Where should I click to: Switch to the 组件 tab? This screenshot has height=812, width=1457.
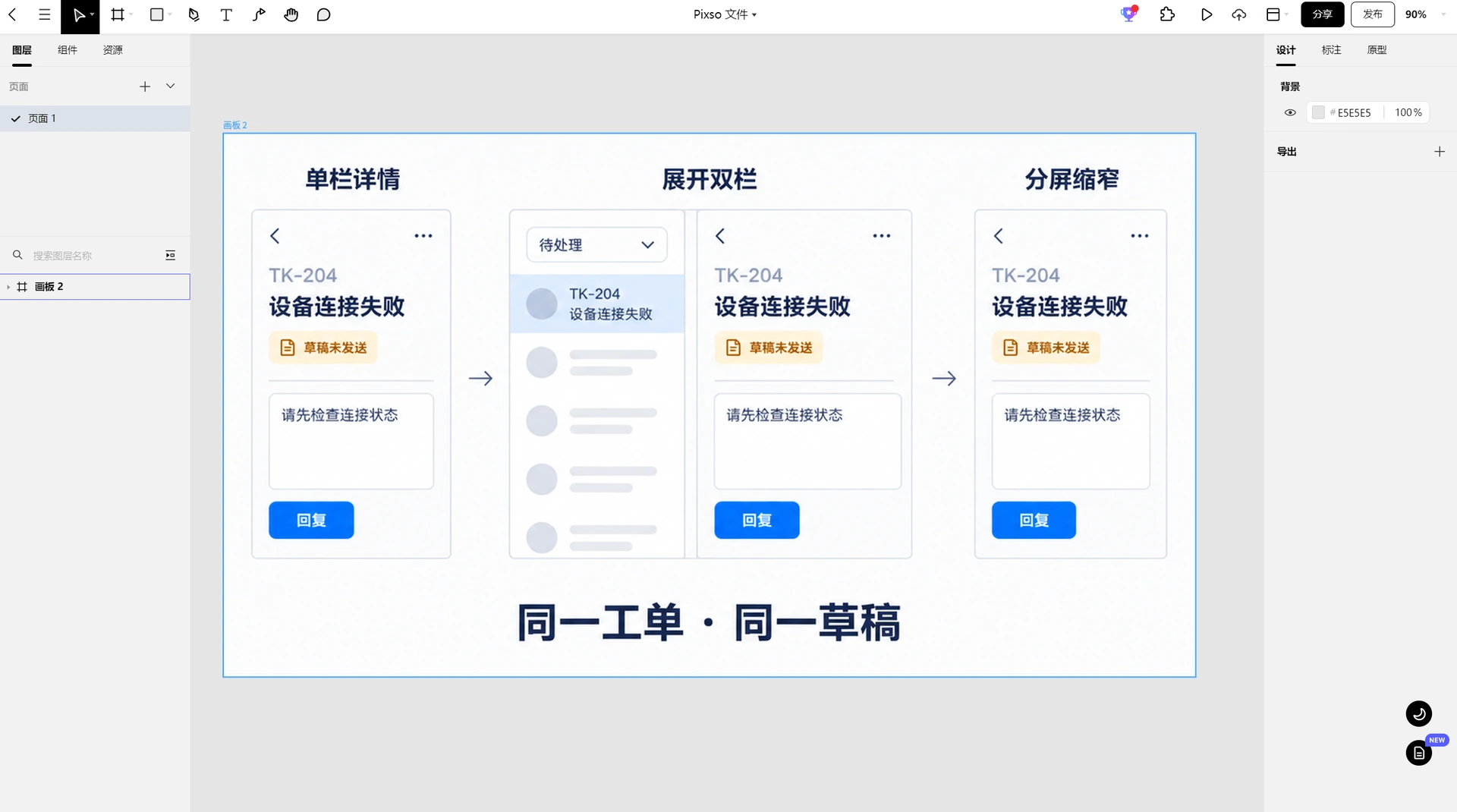click(x=68, y=50)
